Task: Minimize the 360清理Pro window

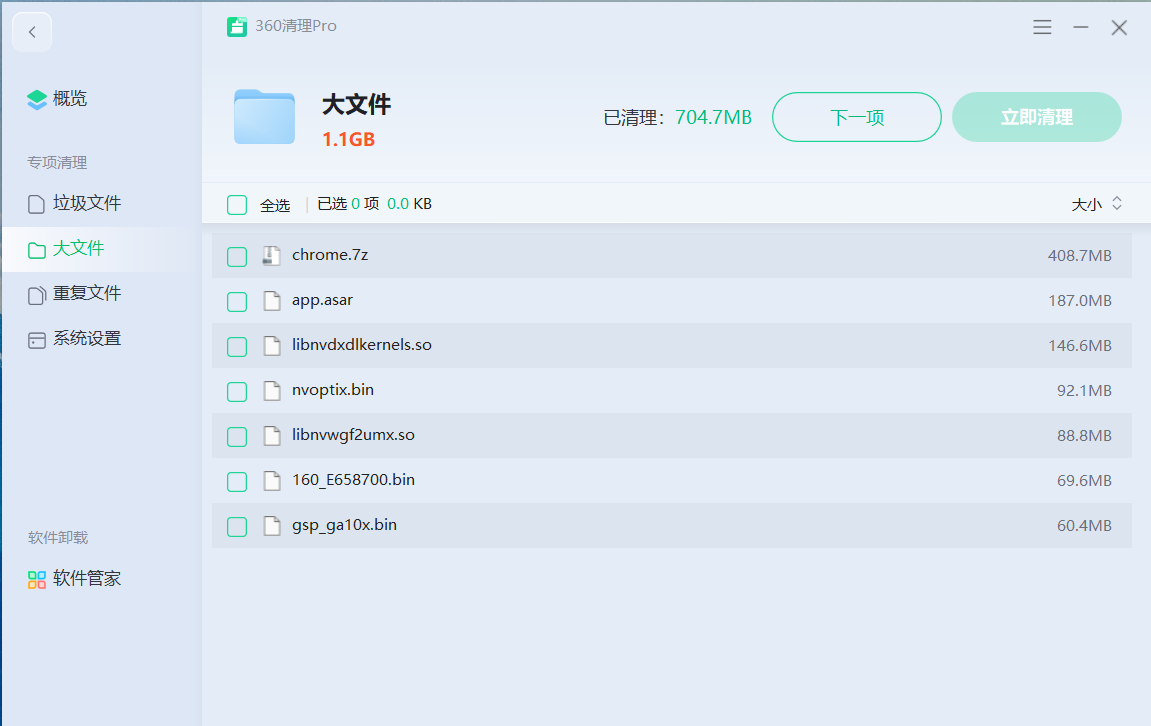Action: tap(1081, 28)
